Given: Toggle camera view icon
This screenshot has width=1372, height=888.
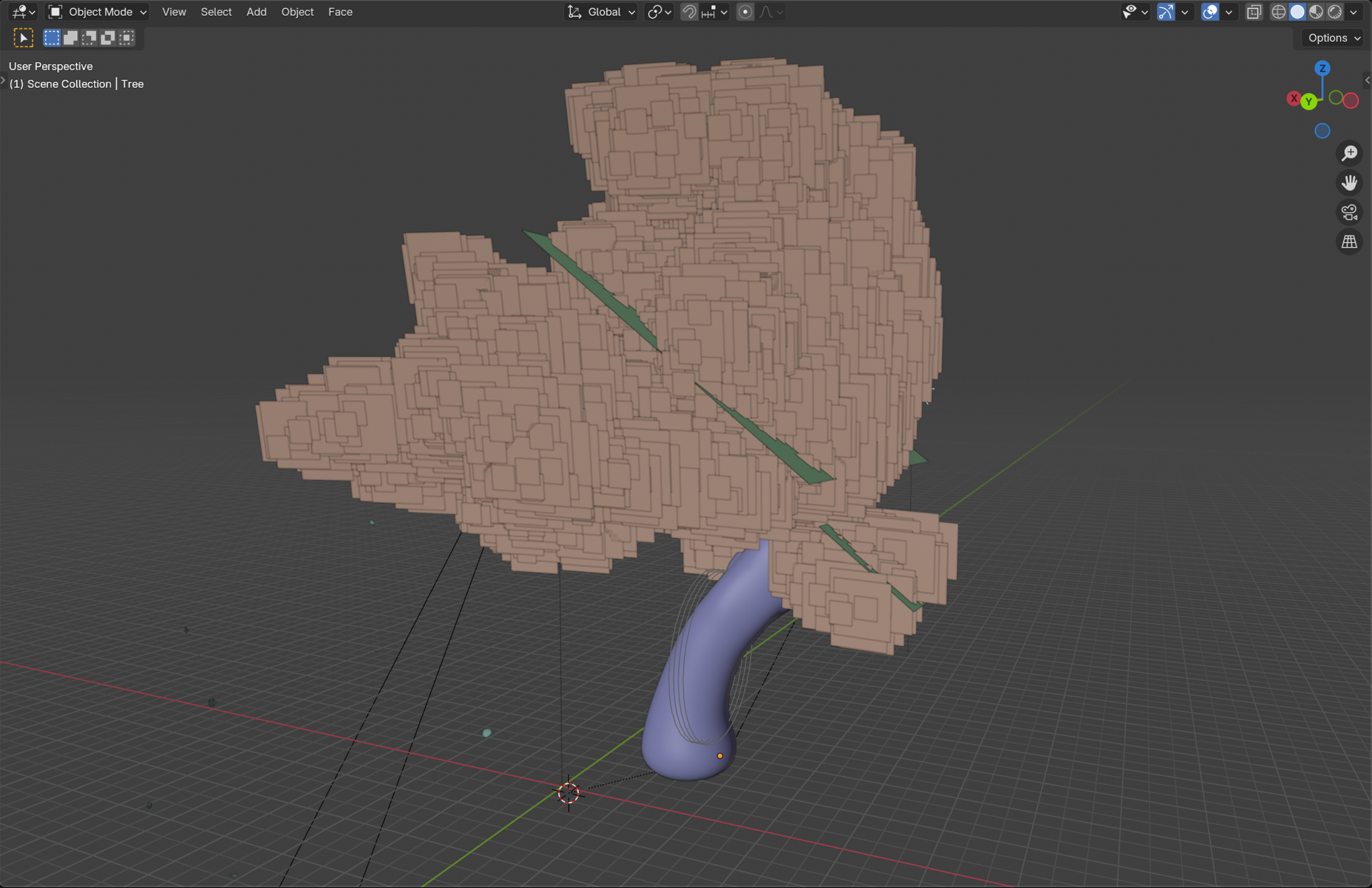Looking at the screenshot, I should pos(1349,212).
